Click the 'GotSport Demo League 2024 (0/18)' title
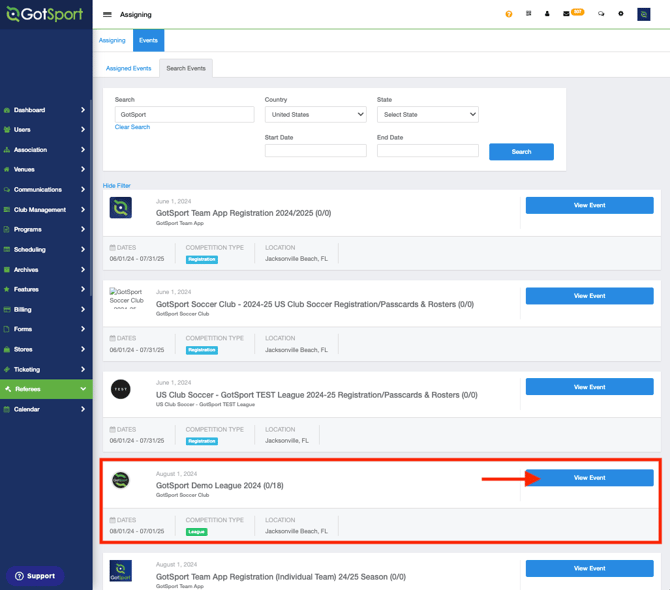The width and height of the screenshot is (670, 590). 220,485
